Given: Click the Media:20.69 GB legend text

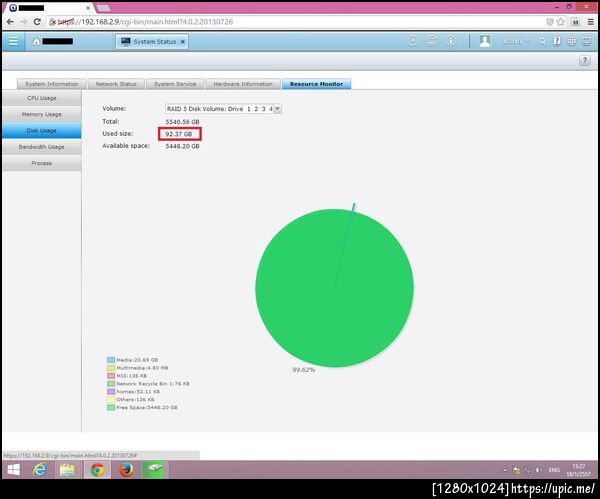Looking at the screenshot, I should (x=137, y=360).
